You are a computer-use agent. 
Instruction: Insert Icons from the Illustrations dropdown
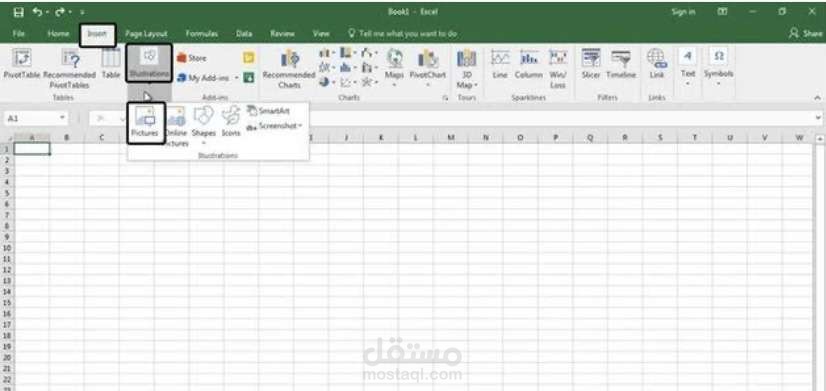tap(231, 122)
